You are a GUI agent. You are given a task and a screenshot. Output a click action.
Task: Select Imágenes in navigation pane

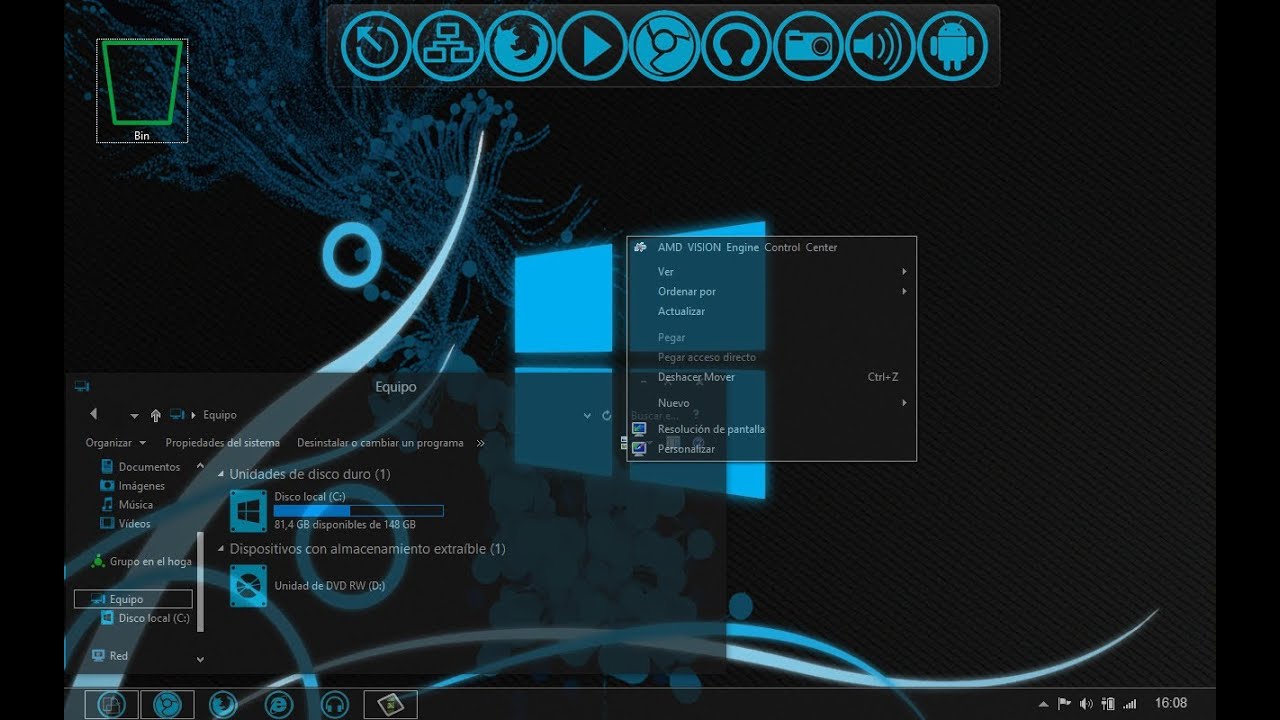pos(134,486)
